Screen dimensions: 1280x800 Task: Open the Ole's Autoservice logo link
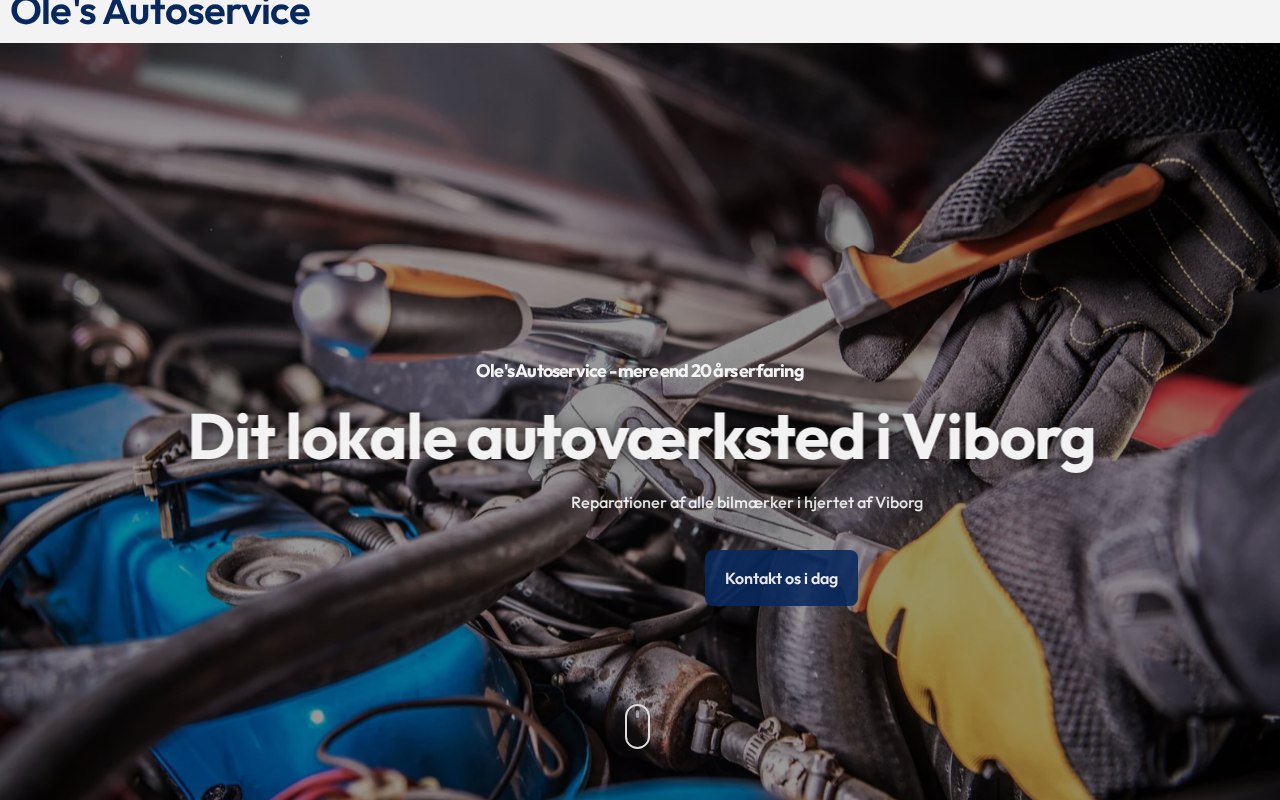(x=160, y=13)
